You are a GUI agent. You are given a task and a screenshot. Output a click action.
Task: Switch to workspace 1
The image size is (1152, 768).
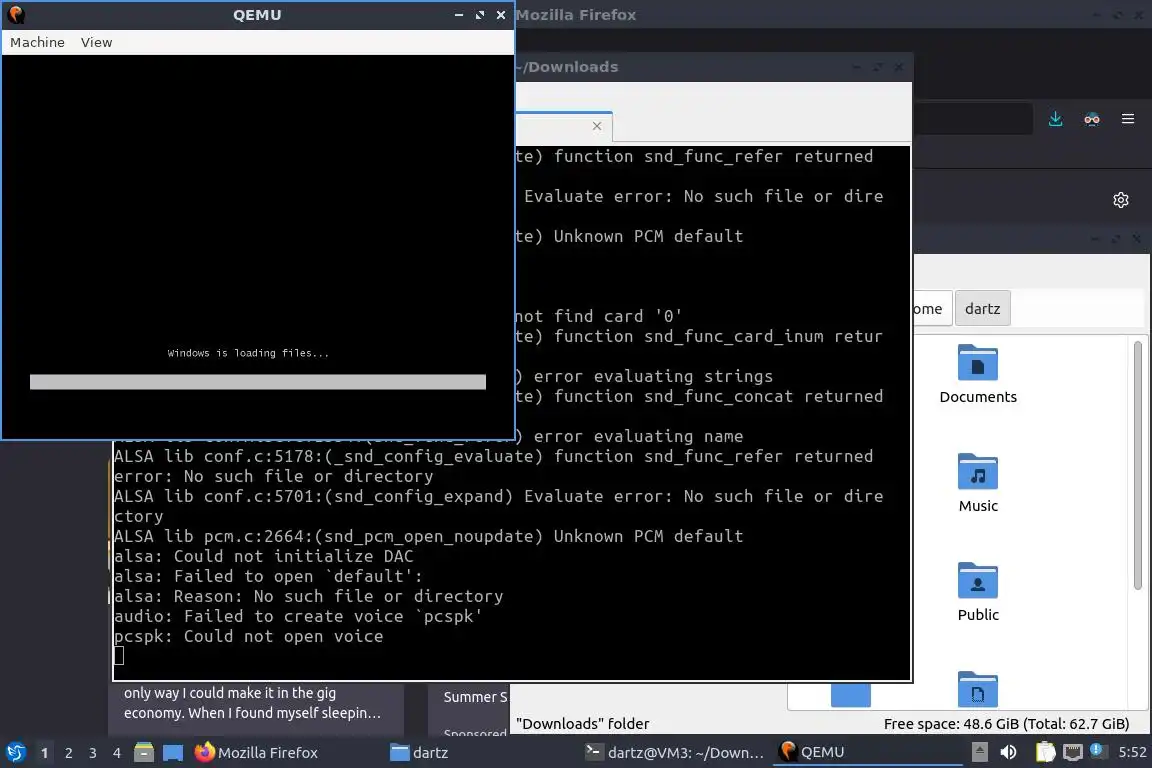click(x=44, y=753)
